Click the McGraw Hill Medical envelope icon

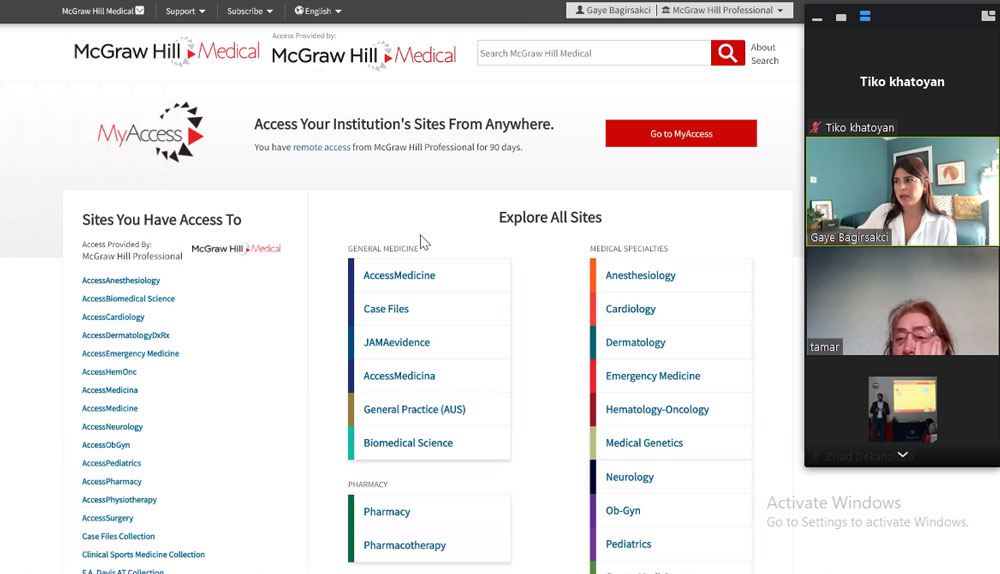[x=140, y=11]
